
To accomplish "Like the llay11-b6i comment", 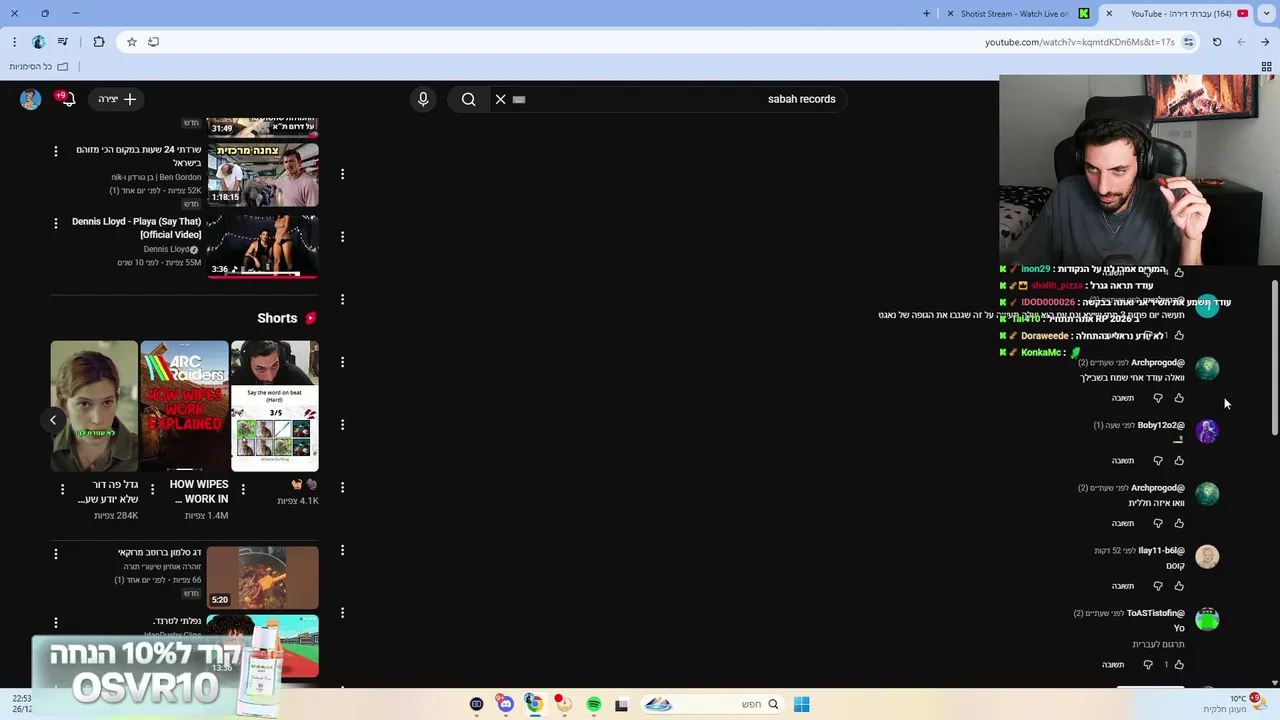I will coord(1179,586).
